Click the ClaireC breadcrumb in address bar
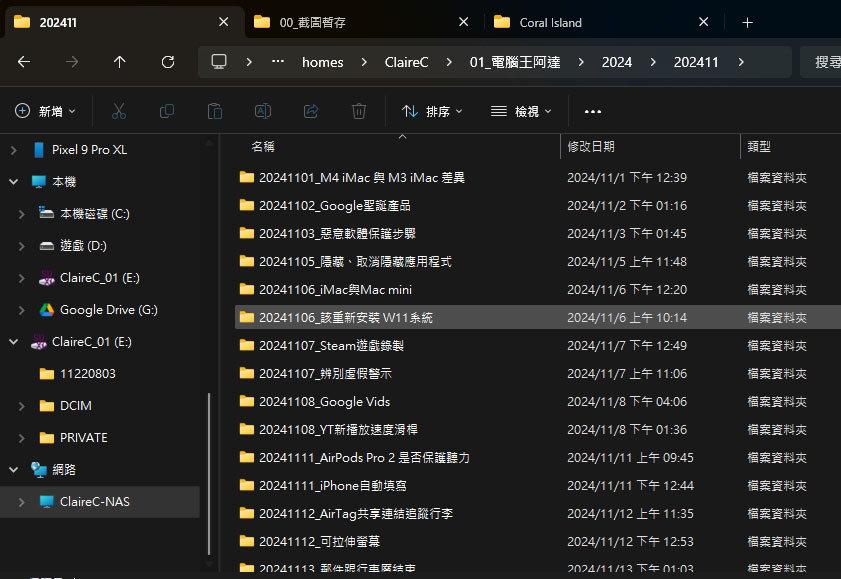Viewport: 841px width, 579px height. pyautogui.click(x=406, y=62)
